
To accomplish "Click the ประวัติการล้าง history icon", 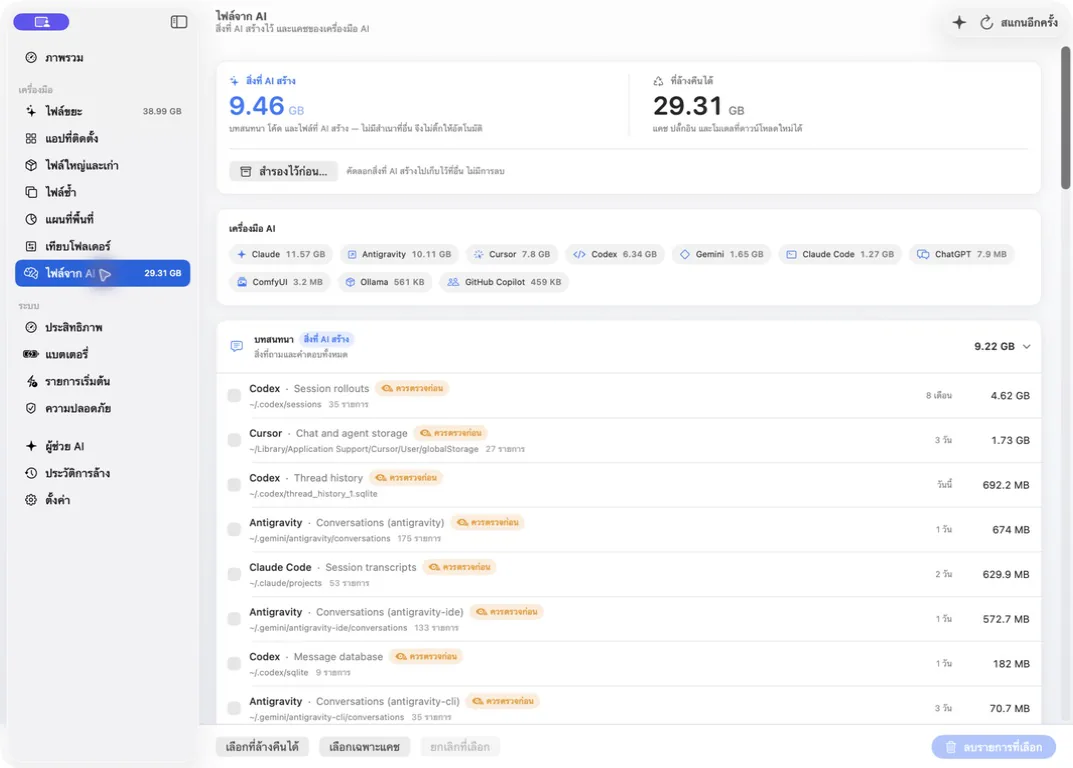I will click(31, 473).
